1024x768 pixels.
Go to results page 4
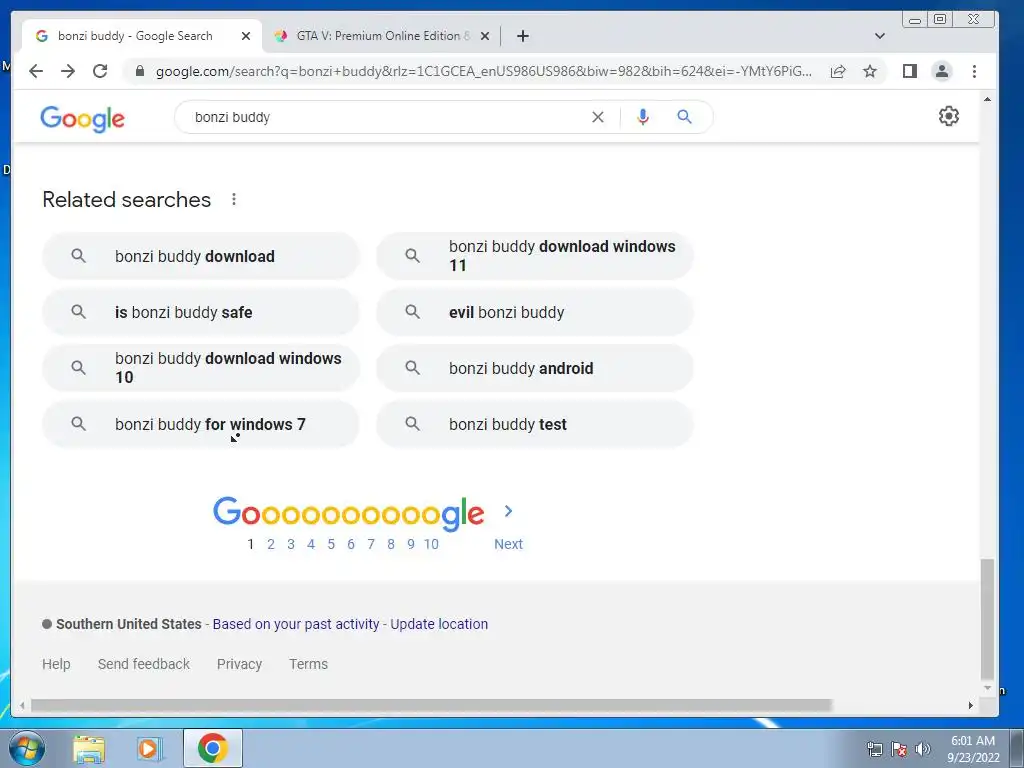click(x=311, y=544)
